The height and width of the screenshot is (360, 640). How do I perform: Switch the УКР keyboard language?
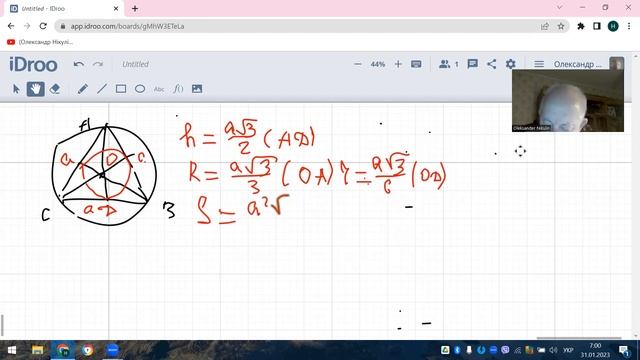coord(568,350)
